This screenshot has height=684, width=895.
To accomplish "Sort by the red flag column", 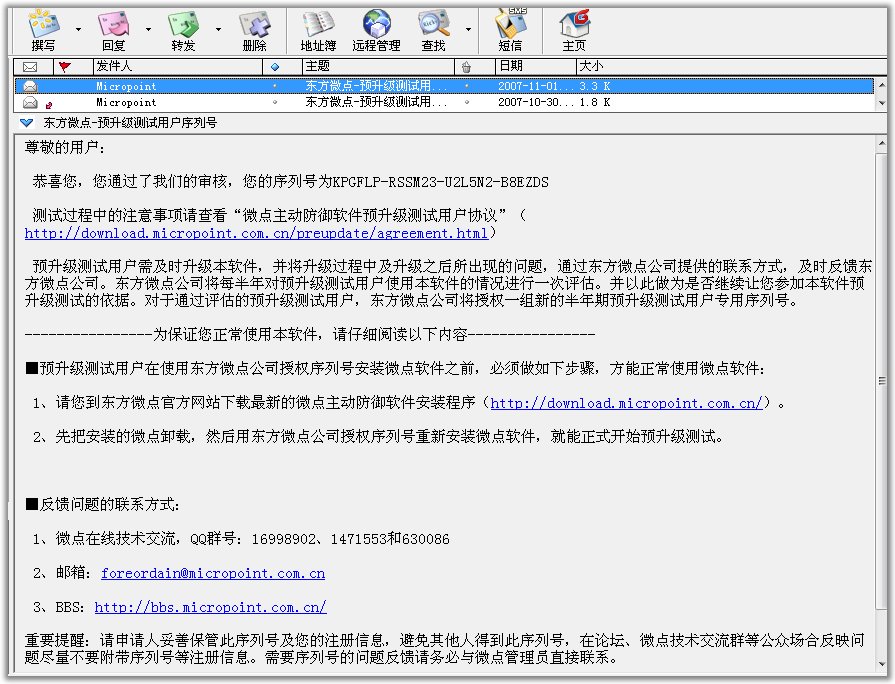I will pos(73,67).
